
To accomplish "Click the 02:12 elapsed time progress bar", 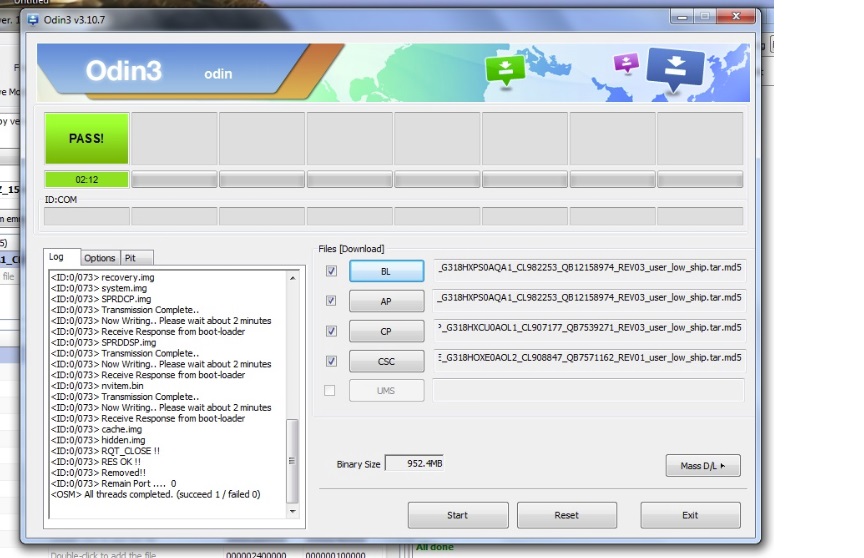I will pos(87,180).
